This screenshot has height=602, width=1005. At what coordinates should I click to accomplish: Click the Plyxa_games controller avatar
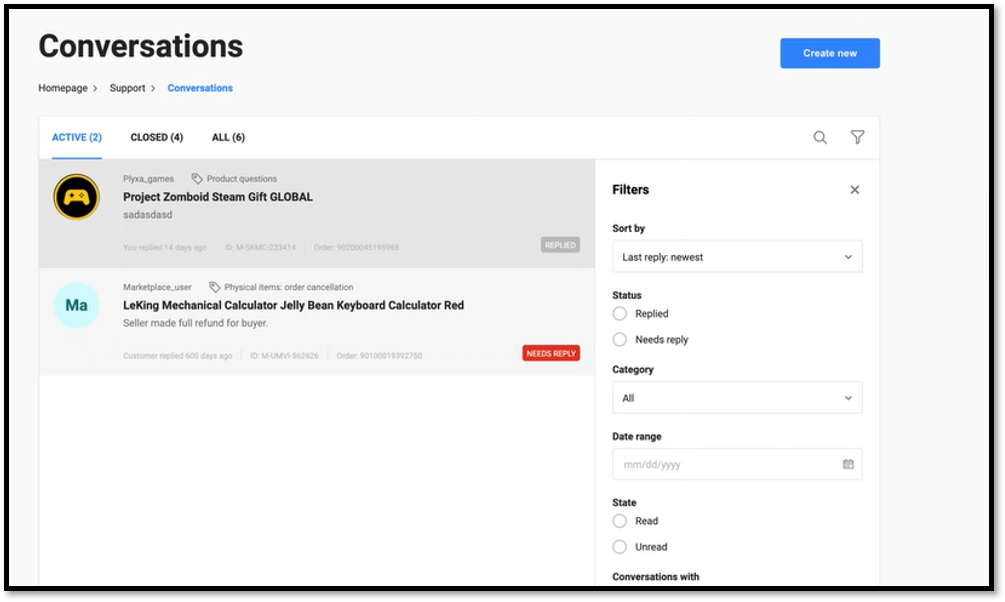(x=76, y=197)
